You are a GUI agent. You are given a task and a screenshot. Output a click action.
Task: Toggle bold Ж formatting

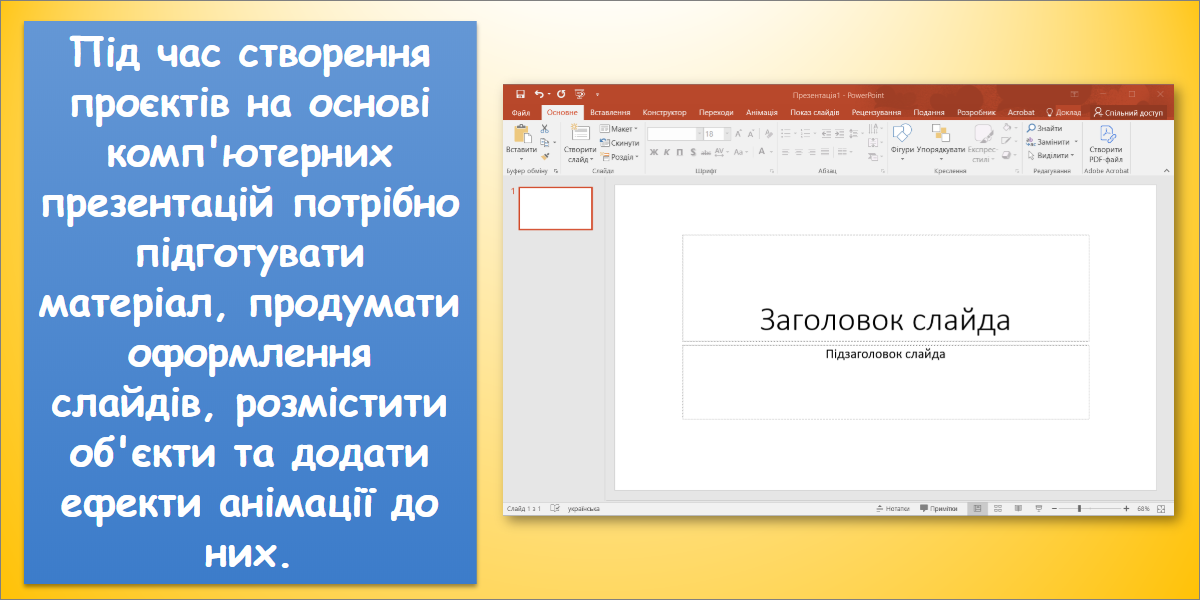[x=653, y=152]
